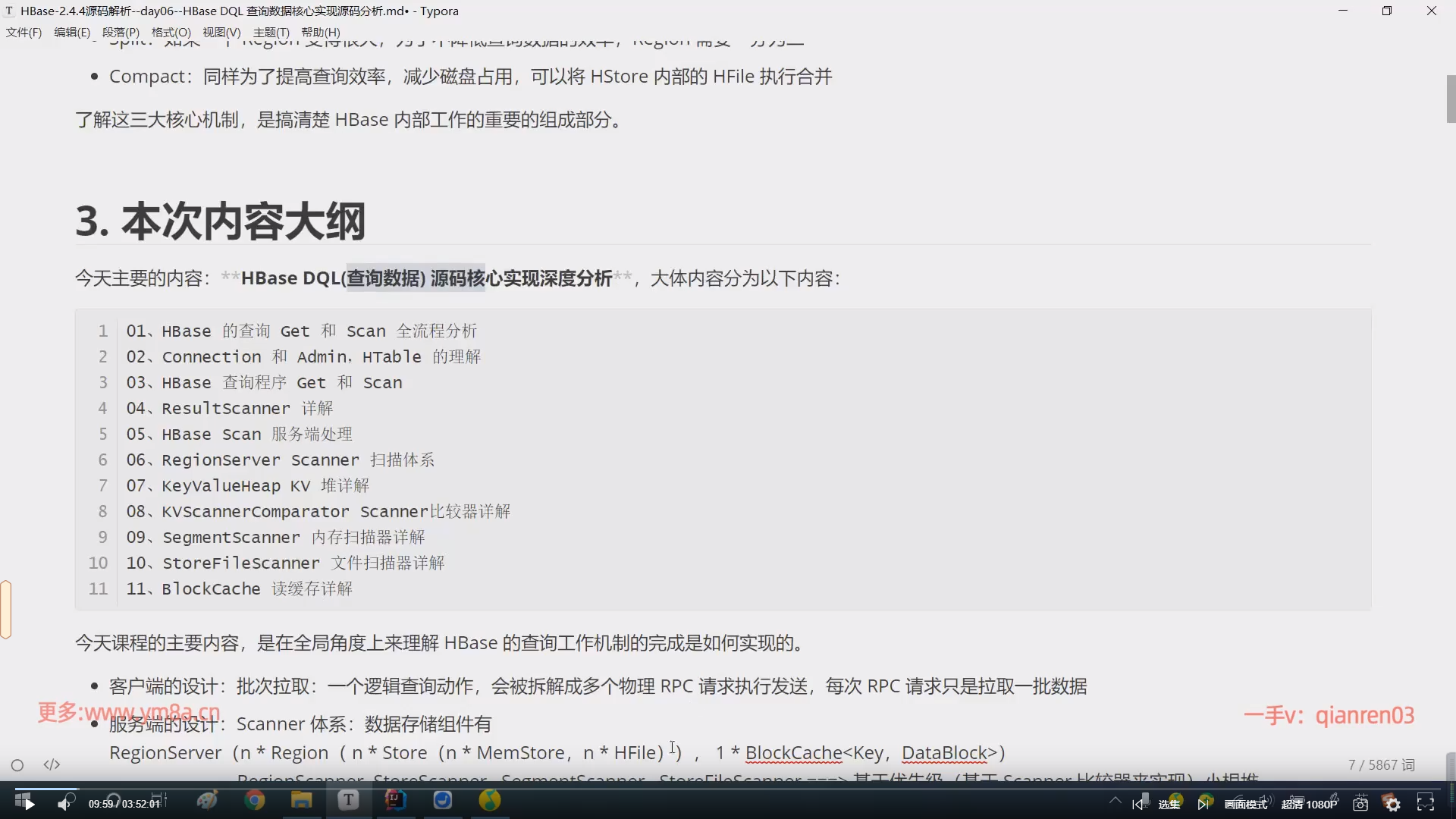Open 超清 1080P quality selector
1456x819 pixels.
click(x=1309, y=804)
